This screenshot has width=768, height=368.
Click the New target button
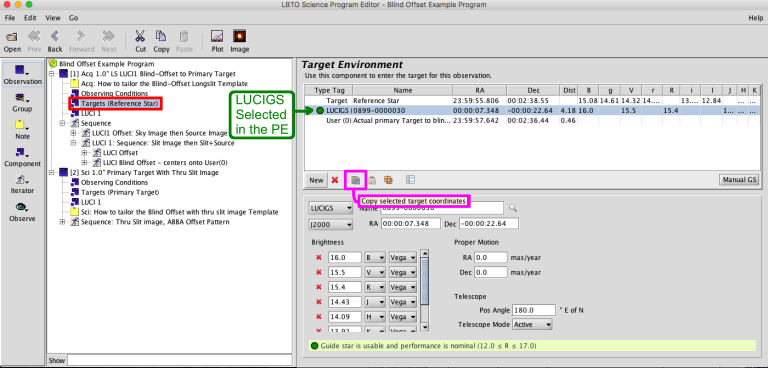pos(316,180)
